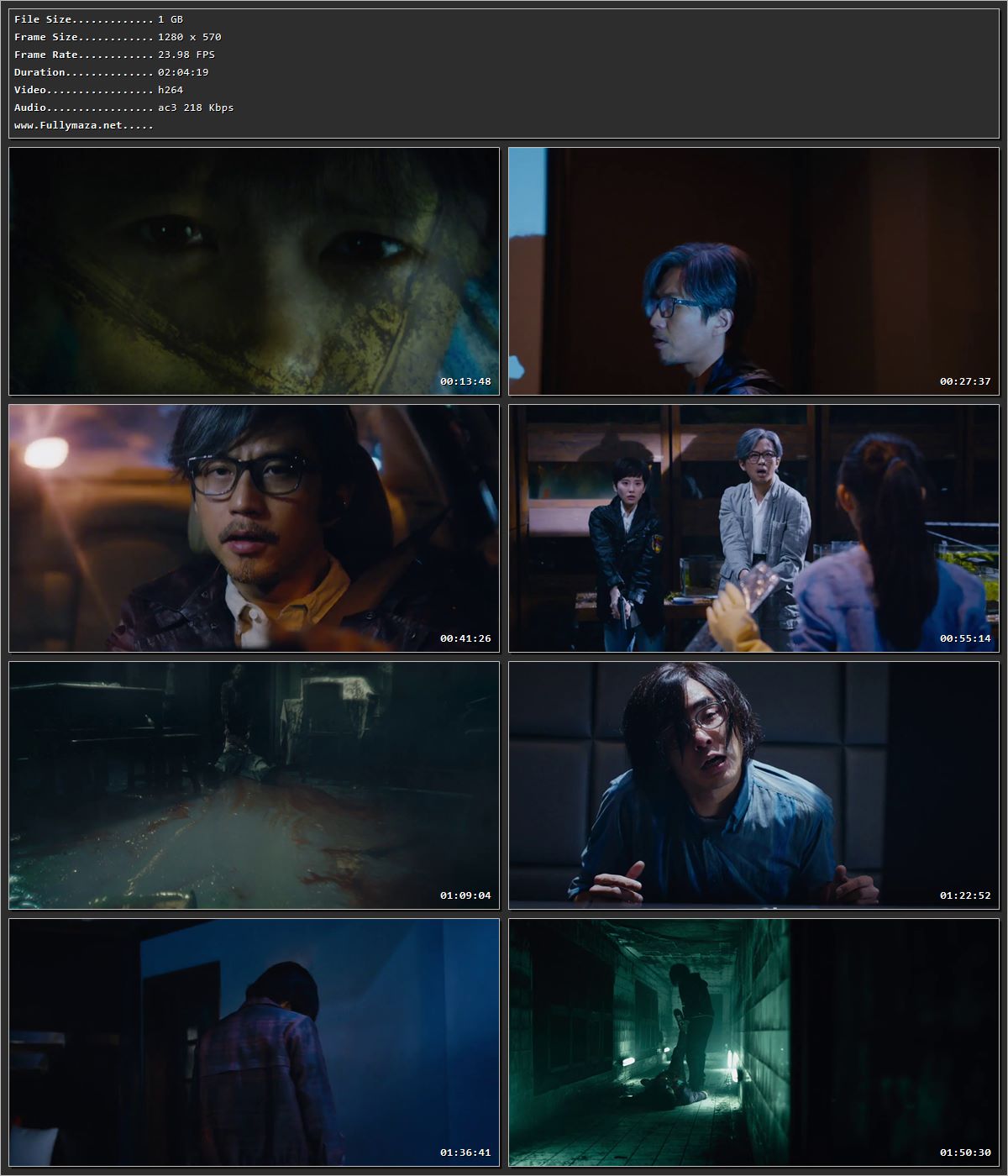Viewport: 1008px width, 1176px height.
Task: Click the Audio ac3 218 Kbps line
Action: [123, 108]
